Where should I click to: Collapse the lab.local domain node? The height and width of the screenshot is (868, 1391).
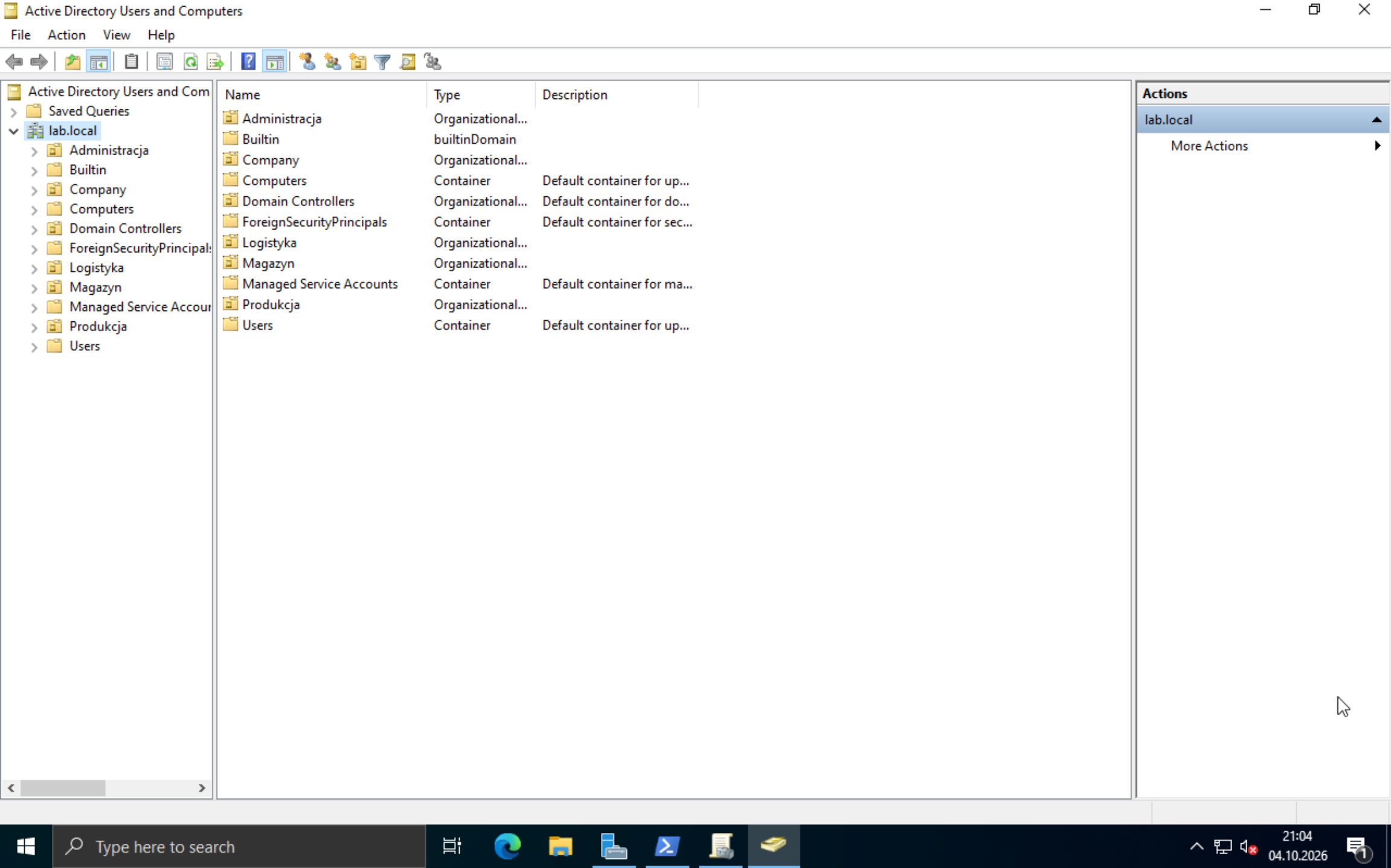tap(13, 131)
